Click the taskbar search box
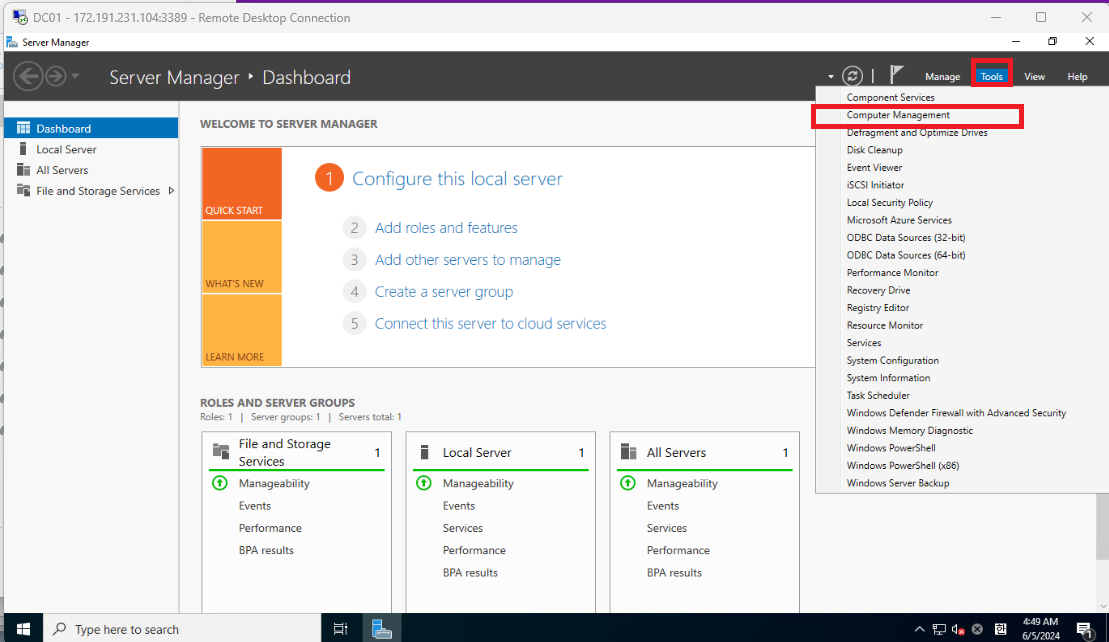The width and height of the screenshot is (1109, 642). point(182,629)
